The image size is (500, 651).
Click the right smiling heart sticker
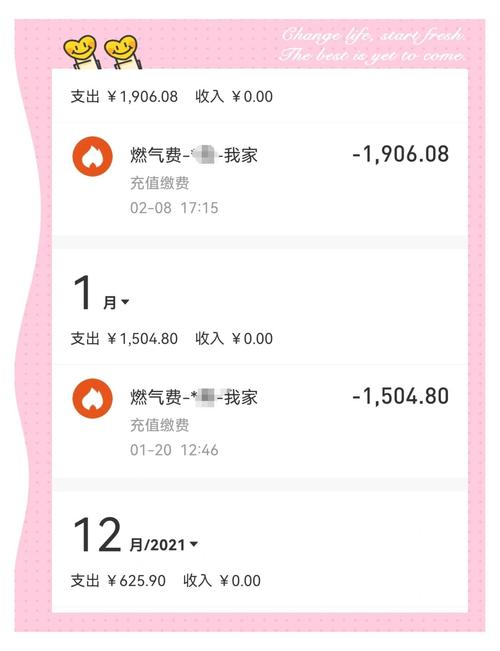122,51
